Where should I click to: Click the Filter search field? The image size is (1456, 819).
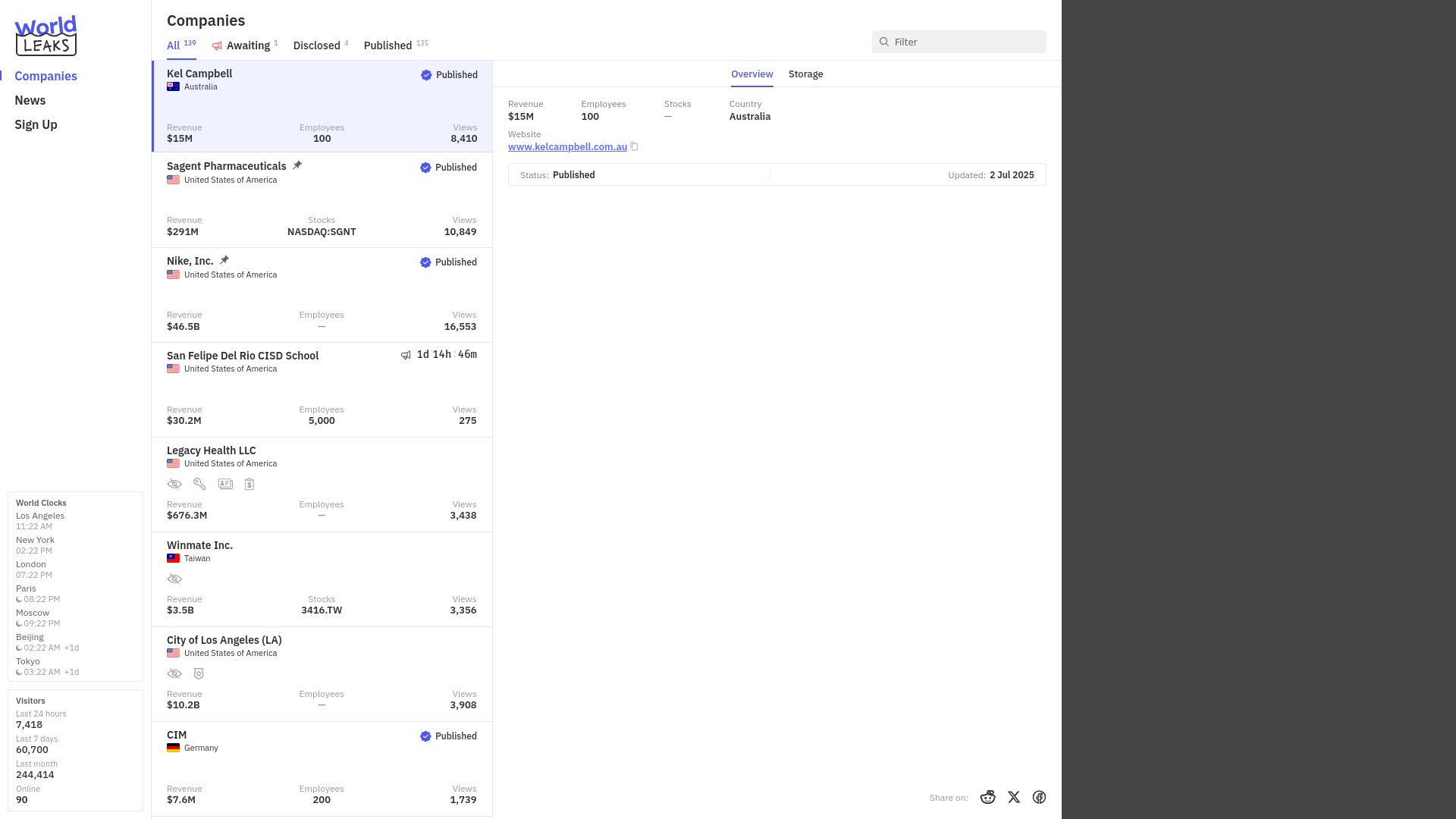pyautogui.click(x=959, y=42)
